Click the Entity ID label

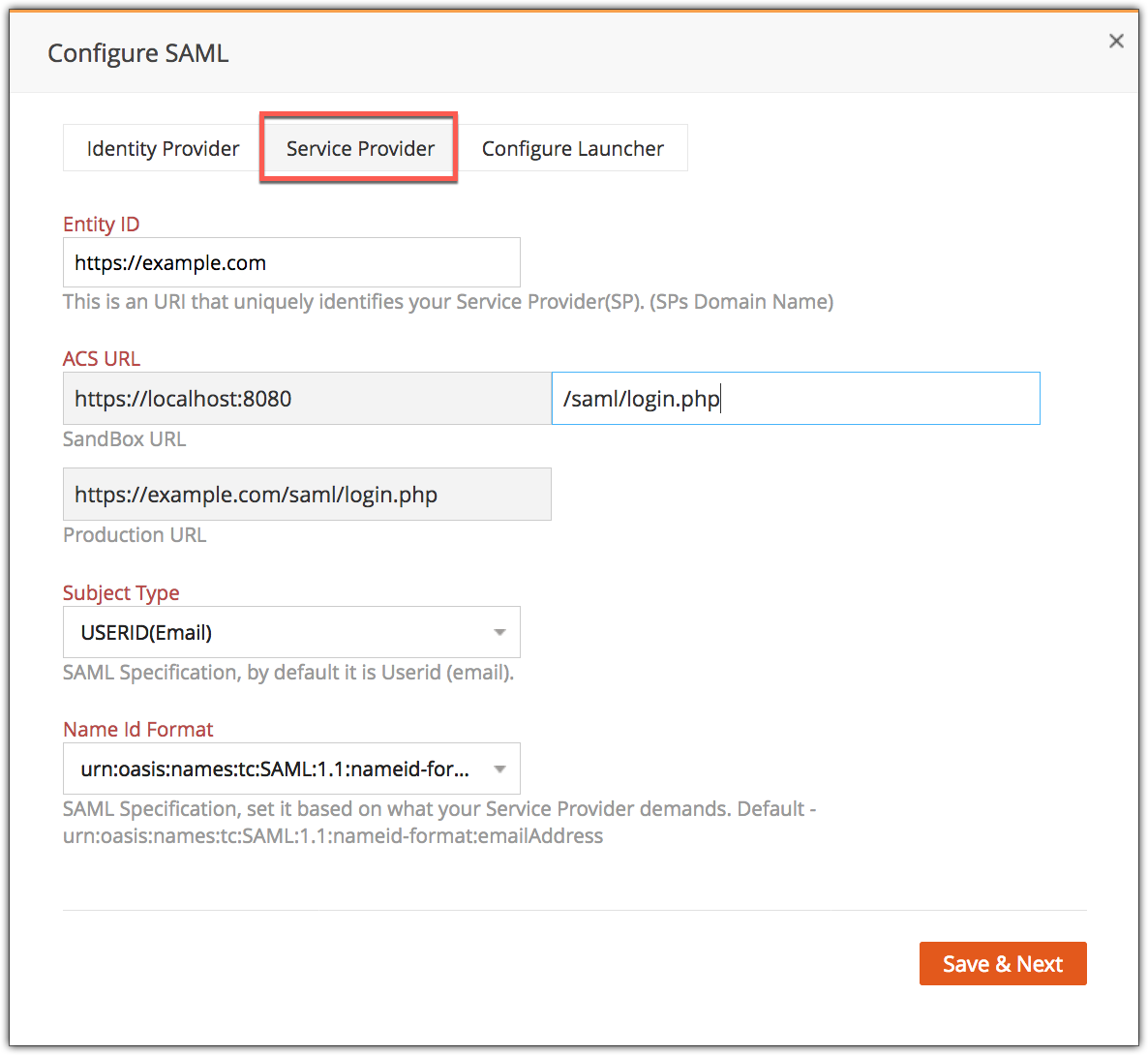(x=101, y=224)
